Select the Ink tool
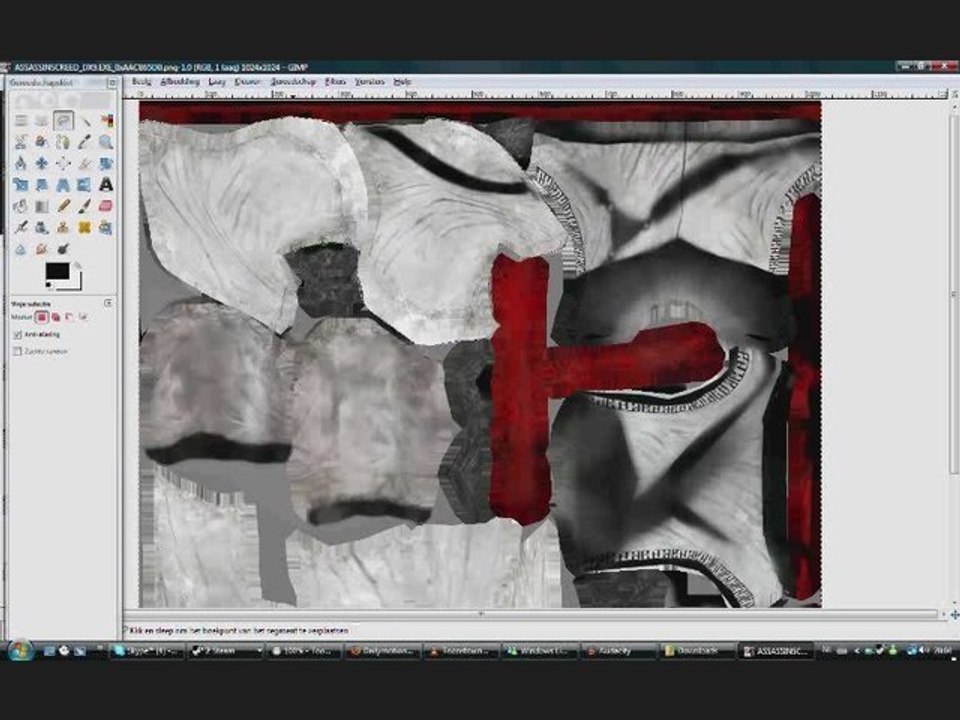Image resolution: width=960 pixels, height=720 pixels. click(42, 228)
